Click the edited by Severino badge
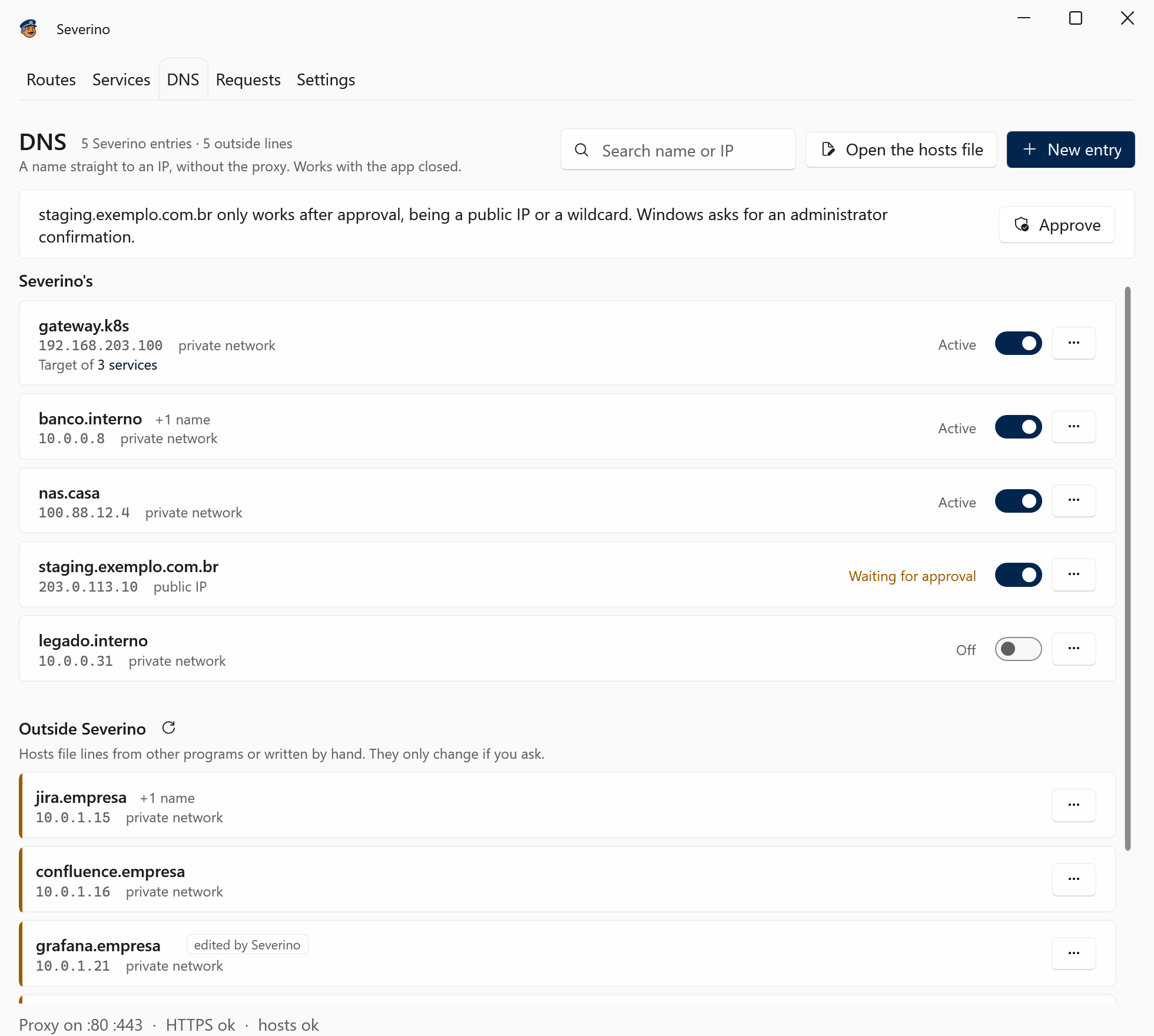Viewport: 1154px width, 1036px height. tap(247, 945)
